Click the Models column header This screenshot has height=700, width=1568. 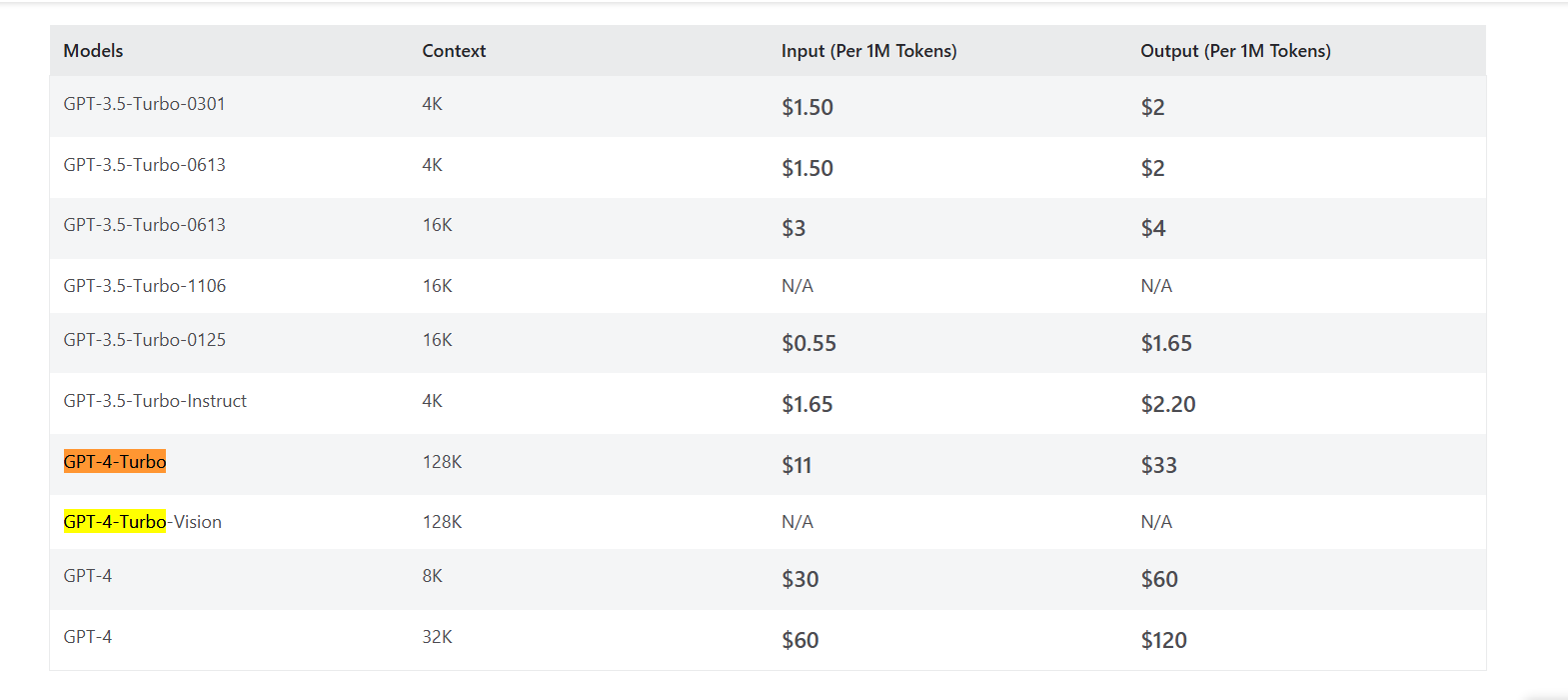coord(93,51)
